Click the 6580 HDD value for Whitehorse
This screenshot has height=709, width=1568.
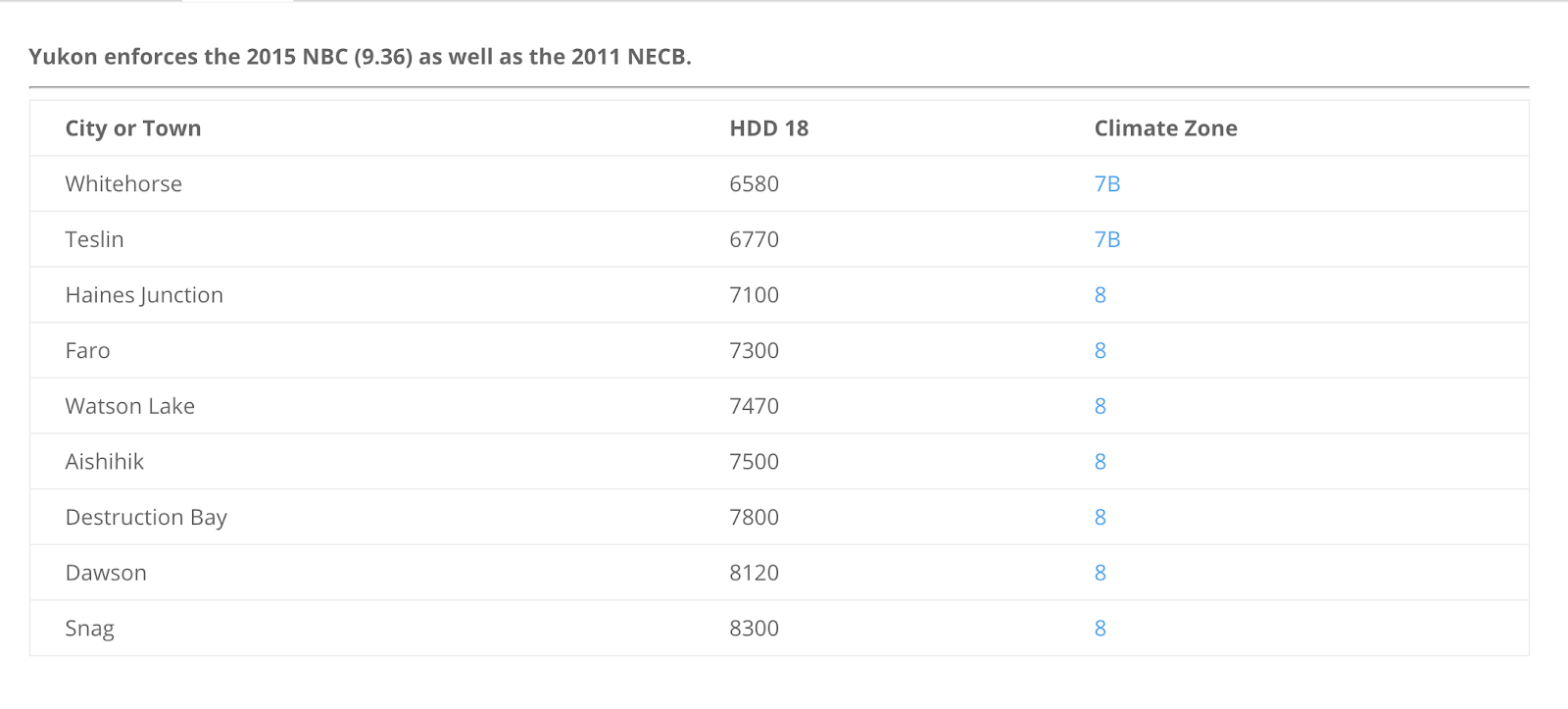click(754, 184)
